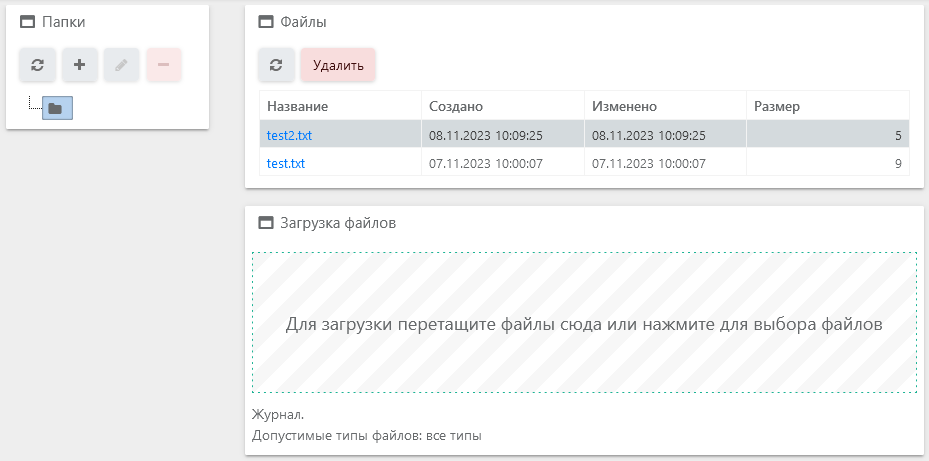Image resolution: width=929 pixels, height=461 pixels.
Task: Open the test2.txt file link
Action: [289, 135]
